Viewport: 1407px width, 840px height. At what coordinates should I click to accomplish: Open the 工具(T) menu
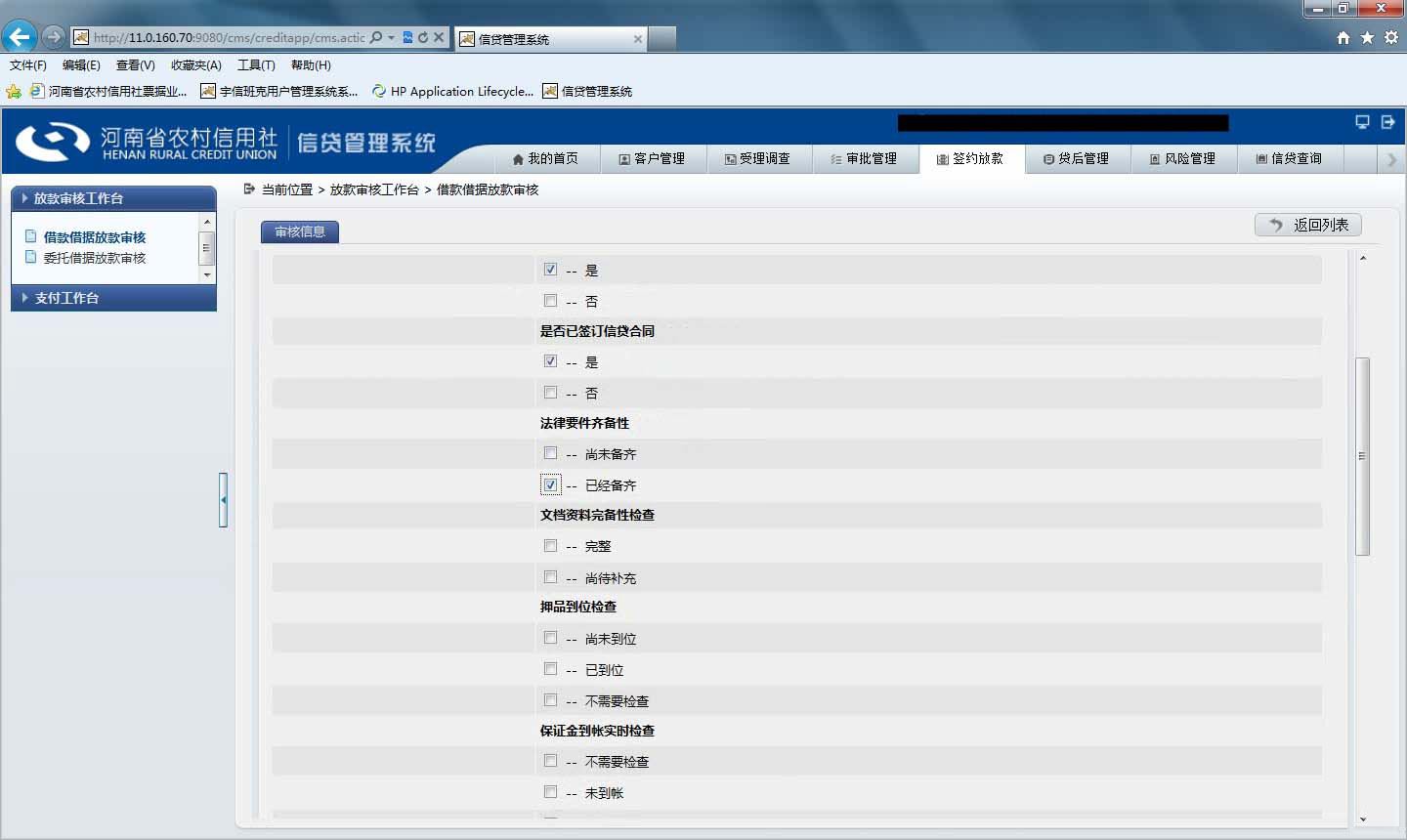point(256,65)
